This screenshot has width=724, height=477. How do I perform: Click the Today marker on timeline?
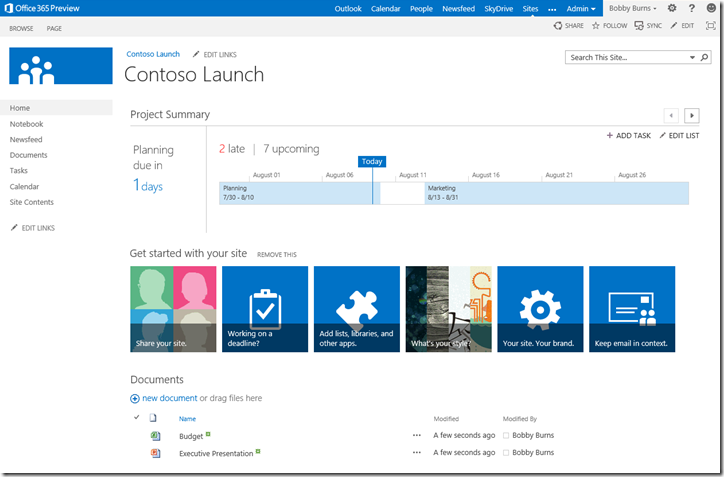(372, 162)
